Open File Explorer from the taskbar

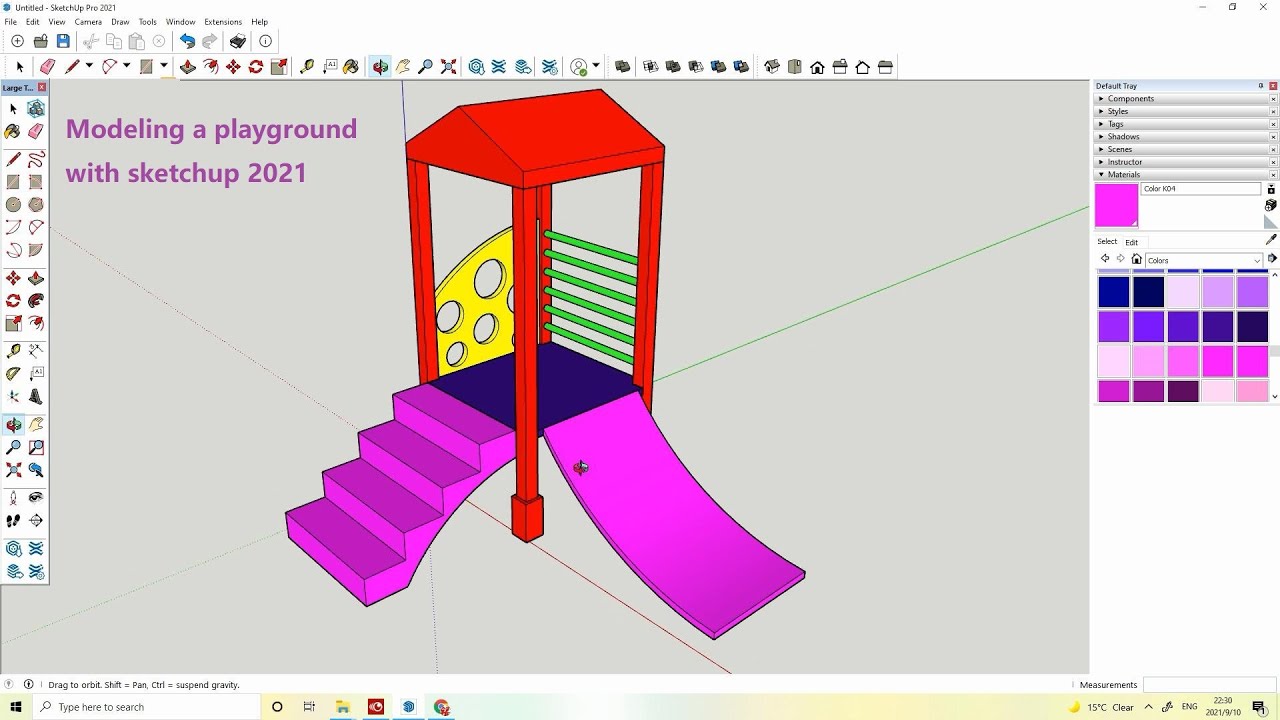click(x=342, y=707)
